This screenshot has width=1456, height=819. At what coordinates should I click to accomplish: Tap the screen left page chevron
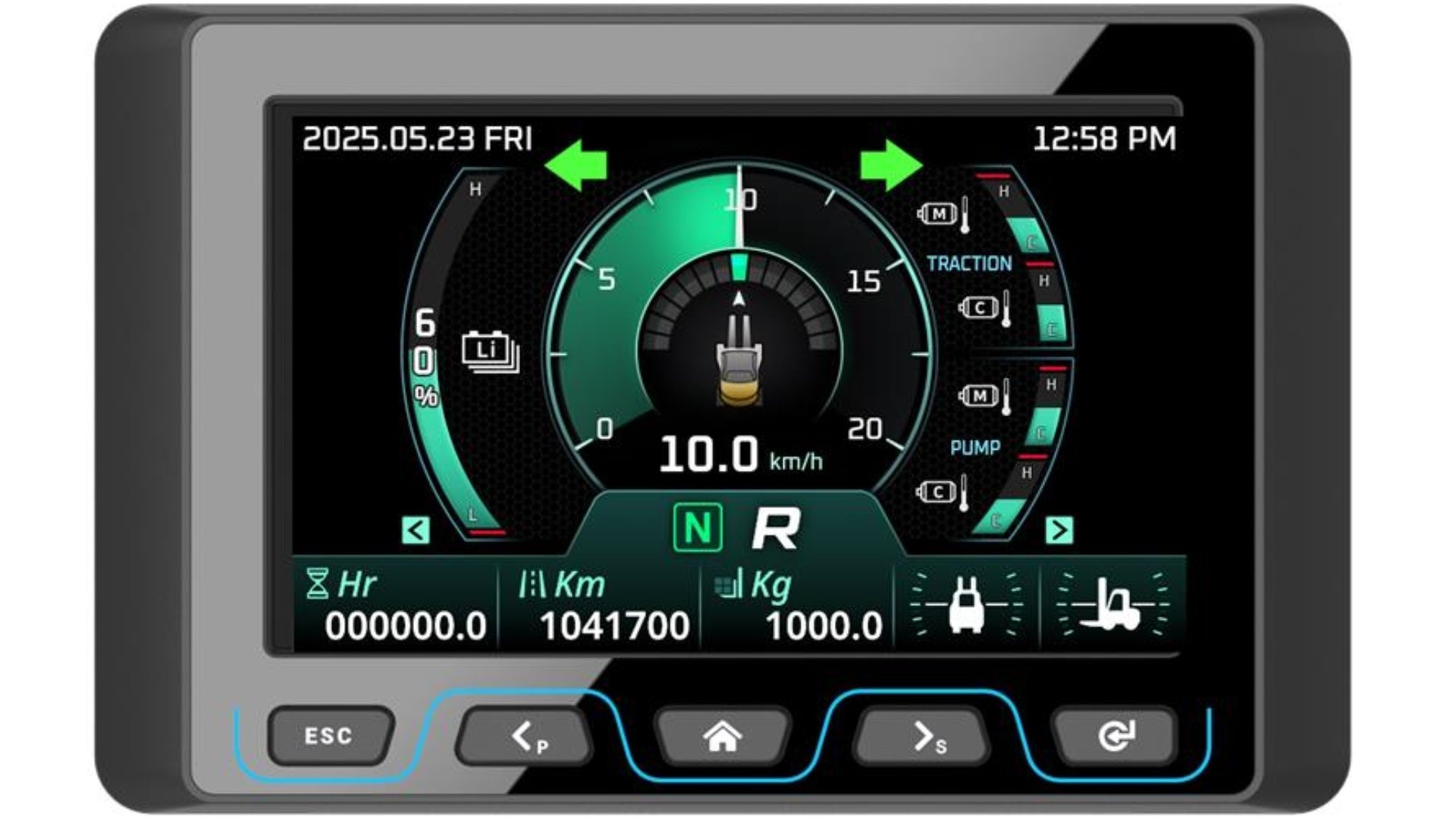pos(416,530)
